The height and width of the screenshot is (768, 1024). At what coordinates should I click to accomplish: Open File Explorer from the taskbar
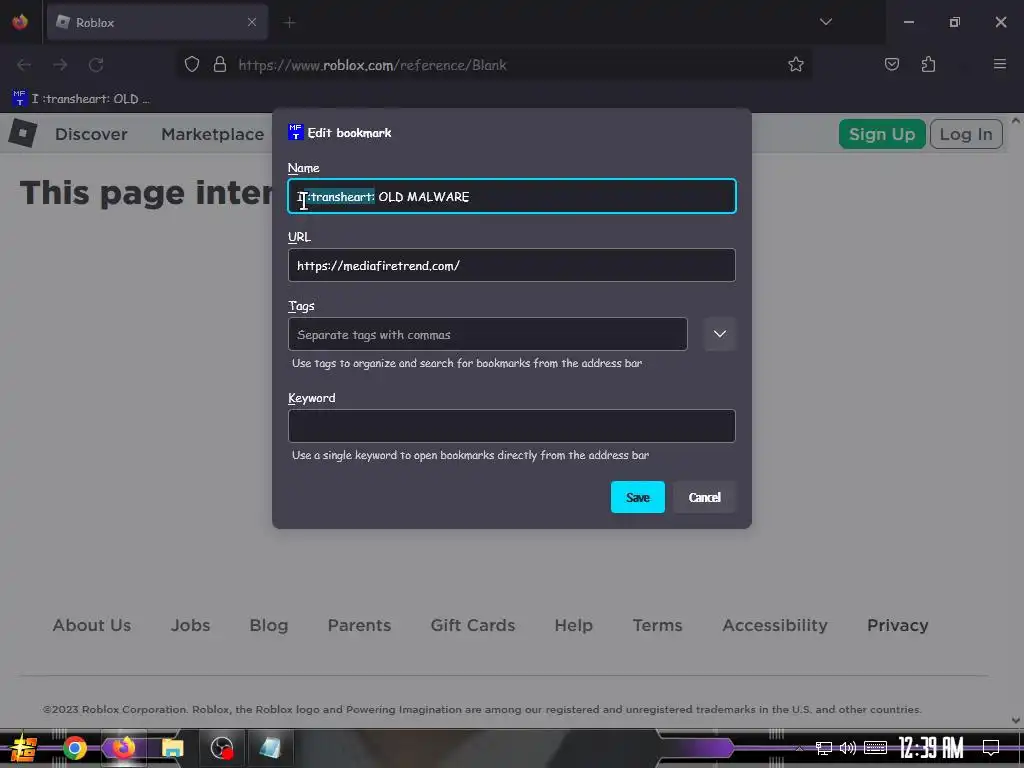click(x=172, y=748)
